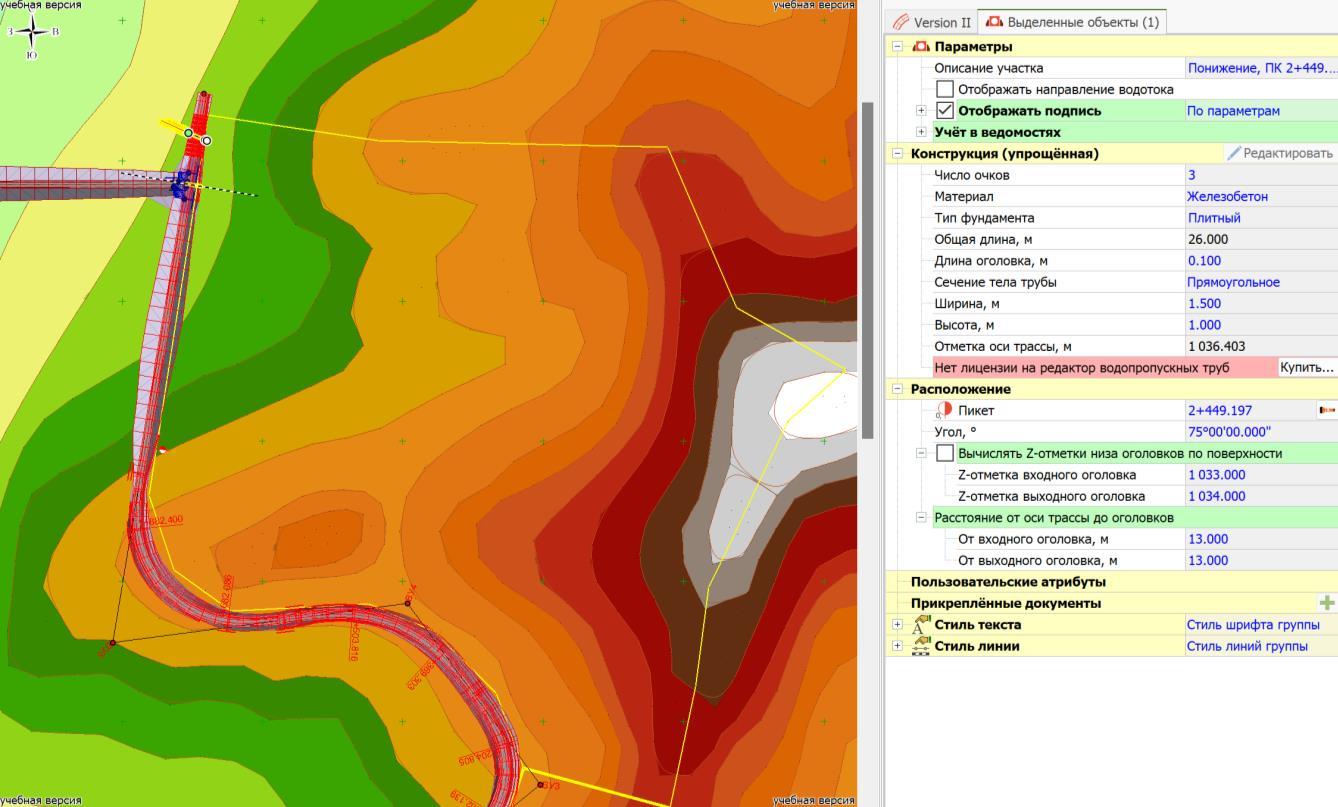Edit the Число очков value 3

coord(1261,175)
